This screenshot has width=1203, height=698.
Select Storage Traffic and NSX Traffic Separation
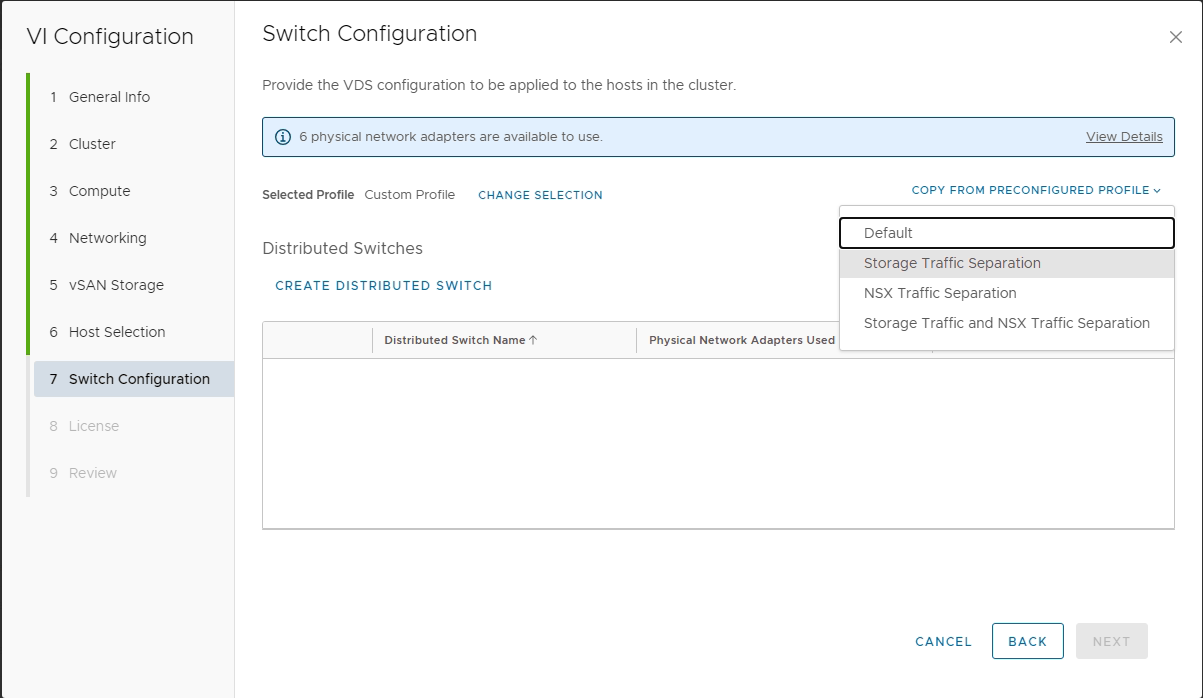point(1006,323)
